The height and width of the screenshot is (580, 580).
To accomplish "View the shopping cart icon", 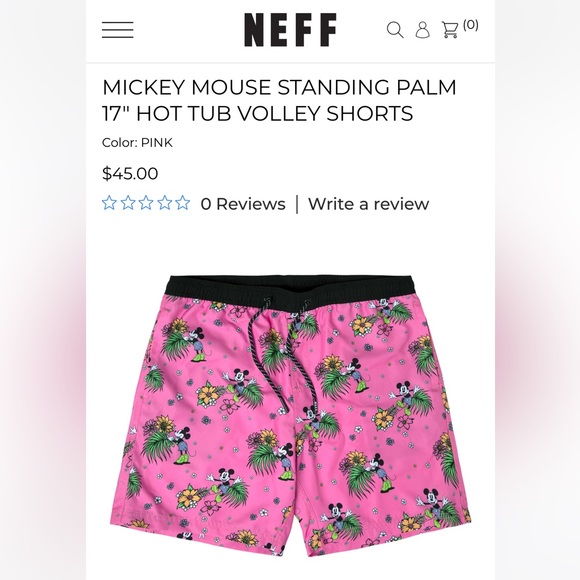I will (450, 30).
